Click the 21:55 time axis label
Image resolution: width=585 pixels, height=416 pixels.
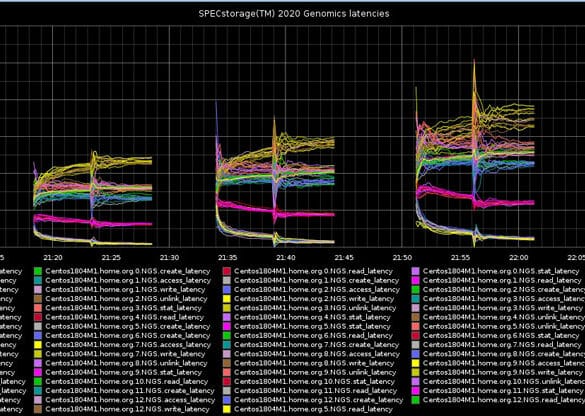(x=460, y=258)
